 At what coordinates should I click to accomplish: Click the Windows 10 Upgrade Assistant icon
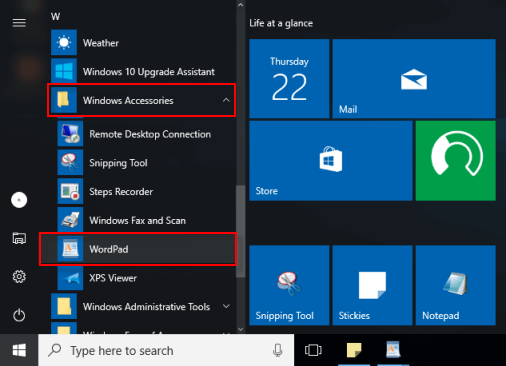click(x=64, y=71)
